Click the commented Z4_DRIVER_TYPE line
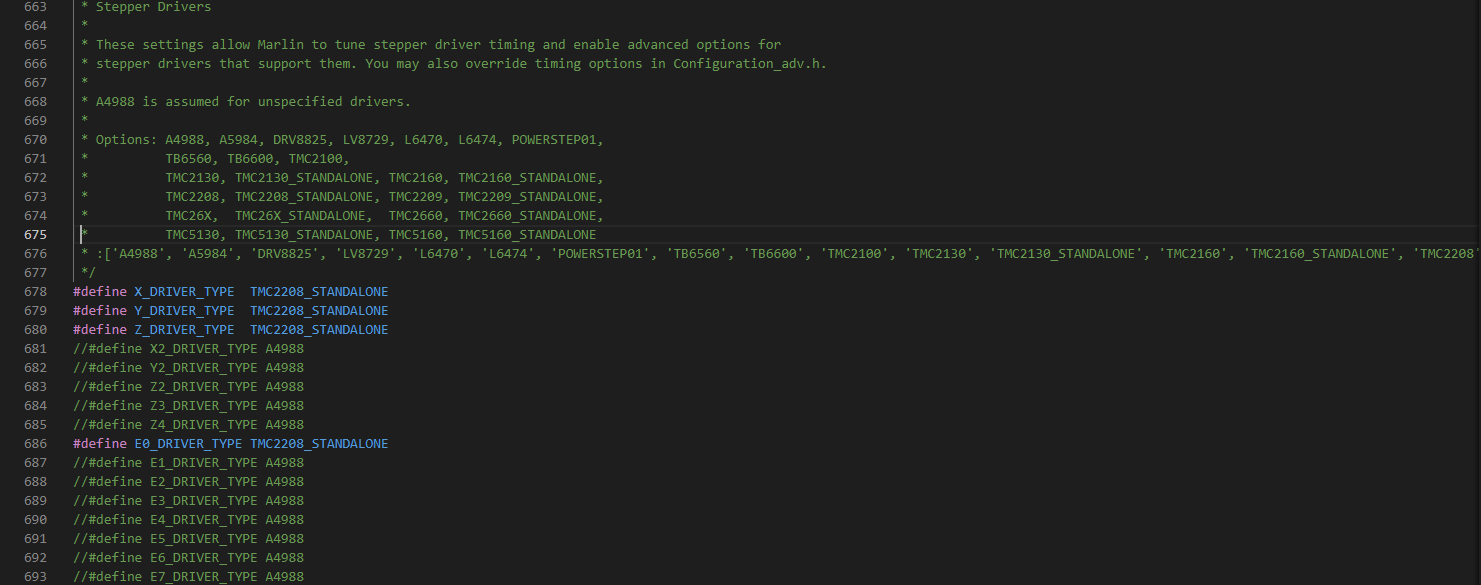The image size is (1481, 585). pyautogui.click(x=188, y=425)
